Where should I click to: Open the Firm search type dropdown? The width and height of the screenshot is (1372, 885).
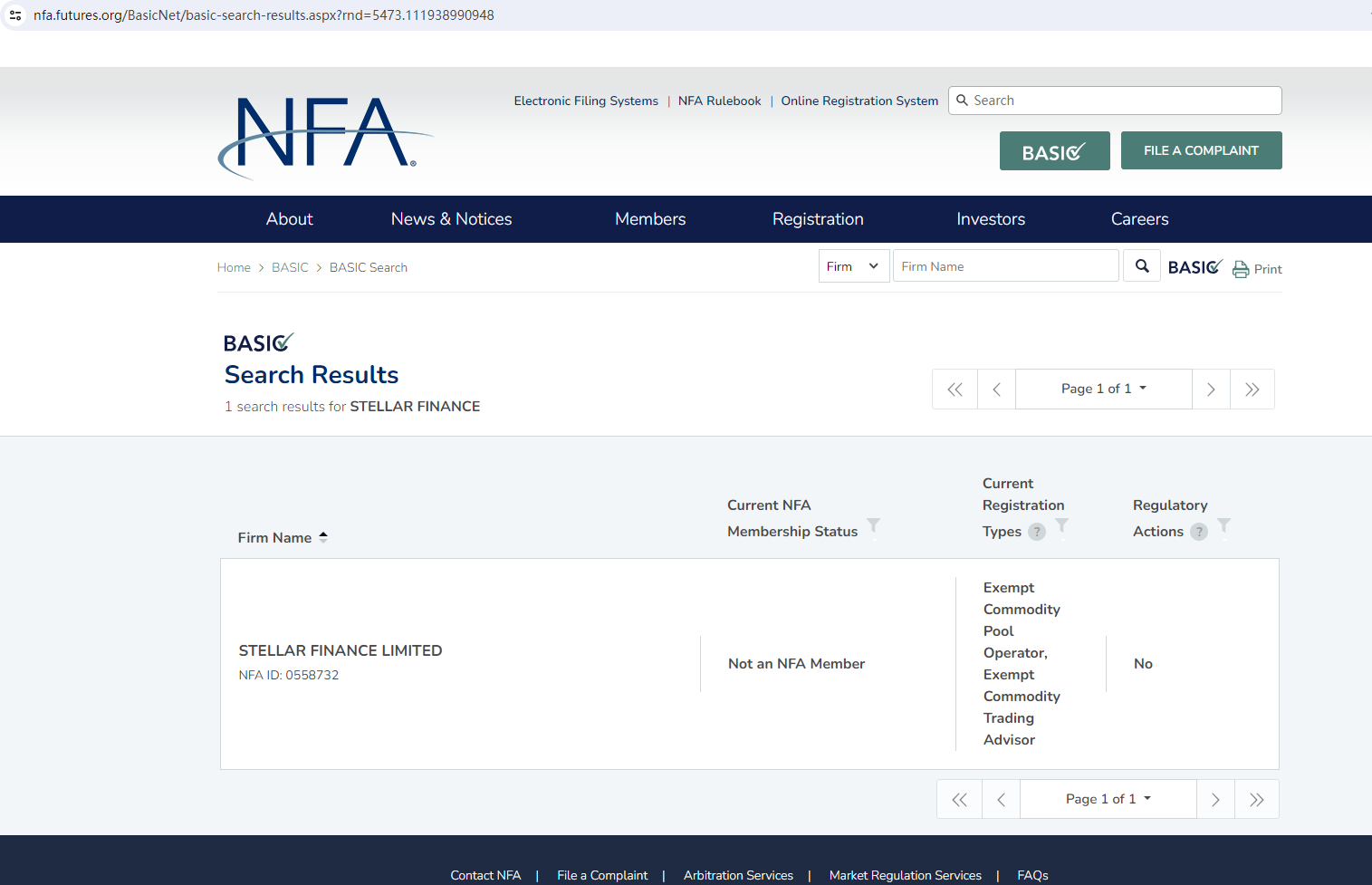(x=853, y=266)
